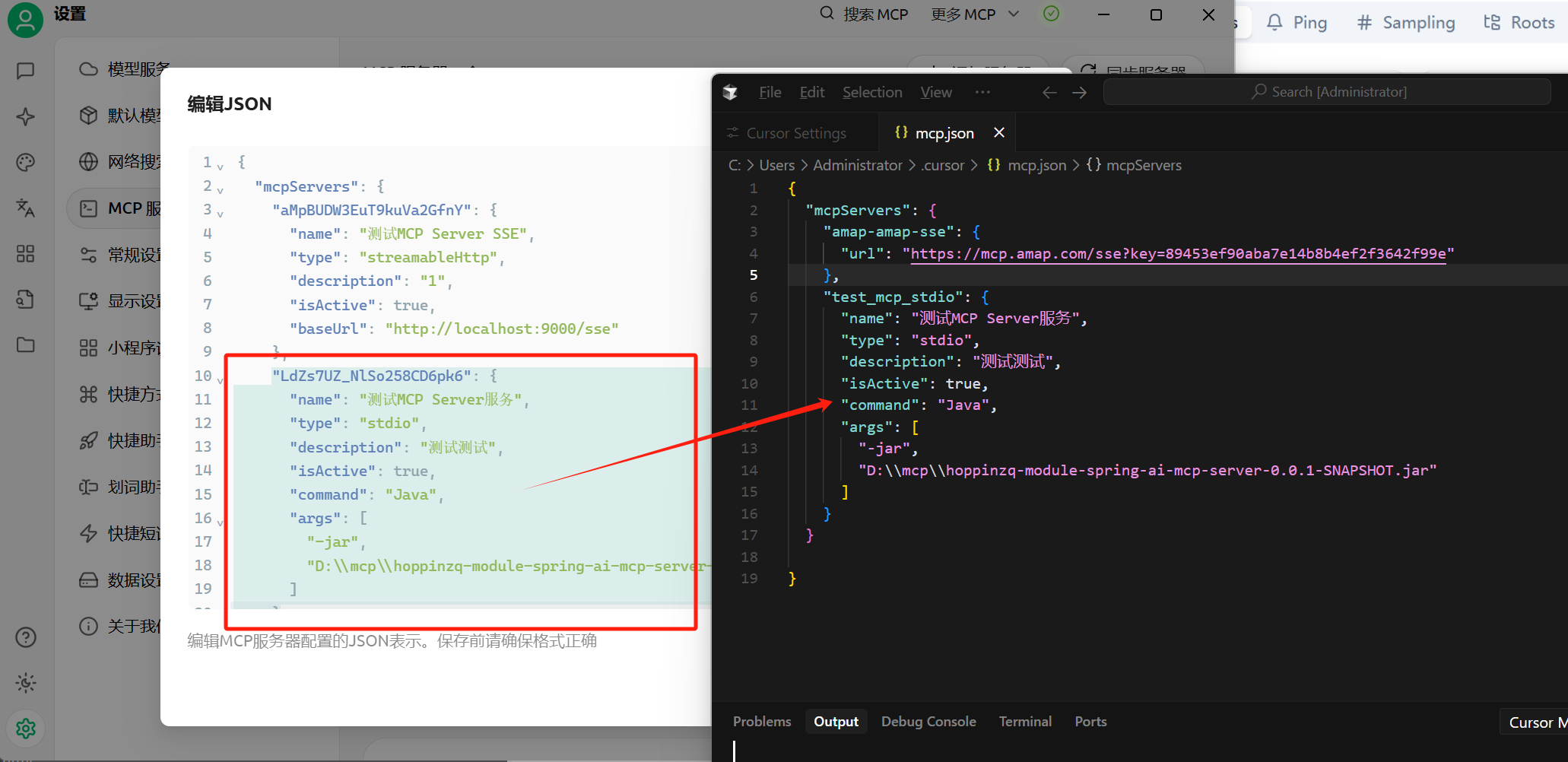The image size is (1568, 762).
Task: Open the chat assistant icon in sidebar
Action: 25,71
